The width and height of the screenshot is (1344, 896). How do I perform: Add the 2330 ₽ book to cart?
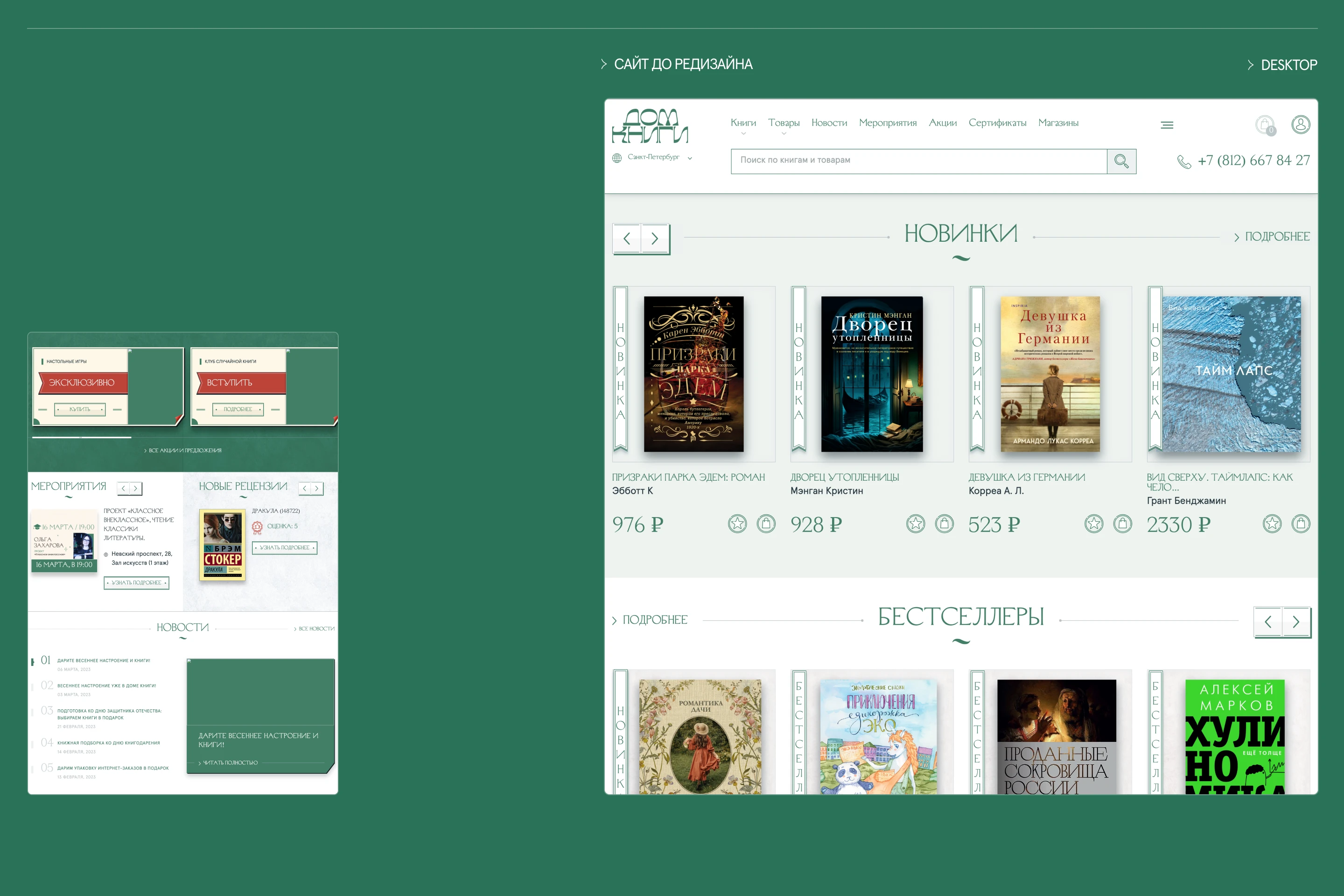coord(1301,524)
